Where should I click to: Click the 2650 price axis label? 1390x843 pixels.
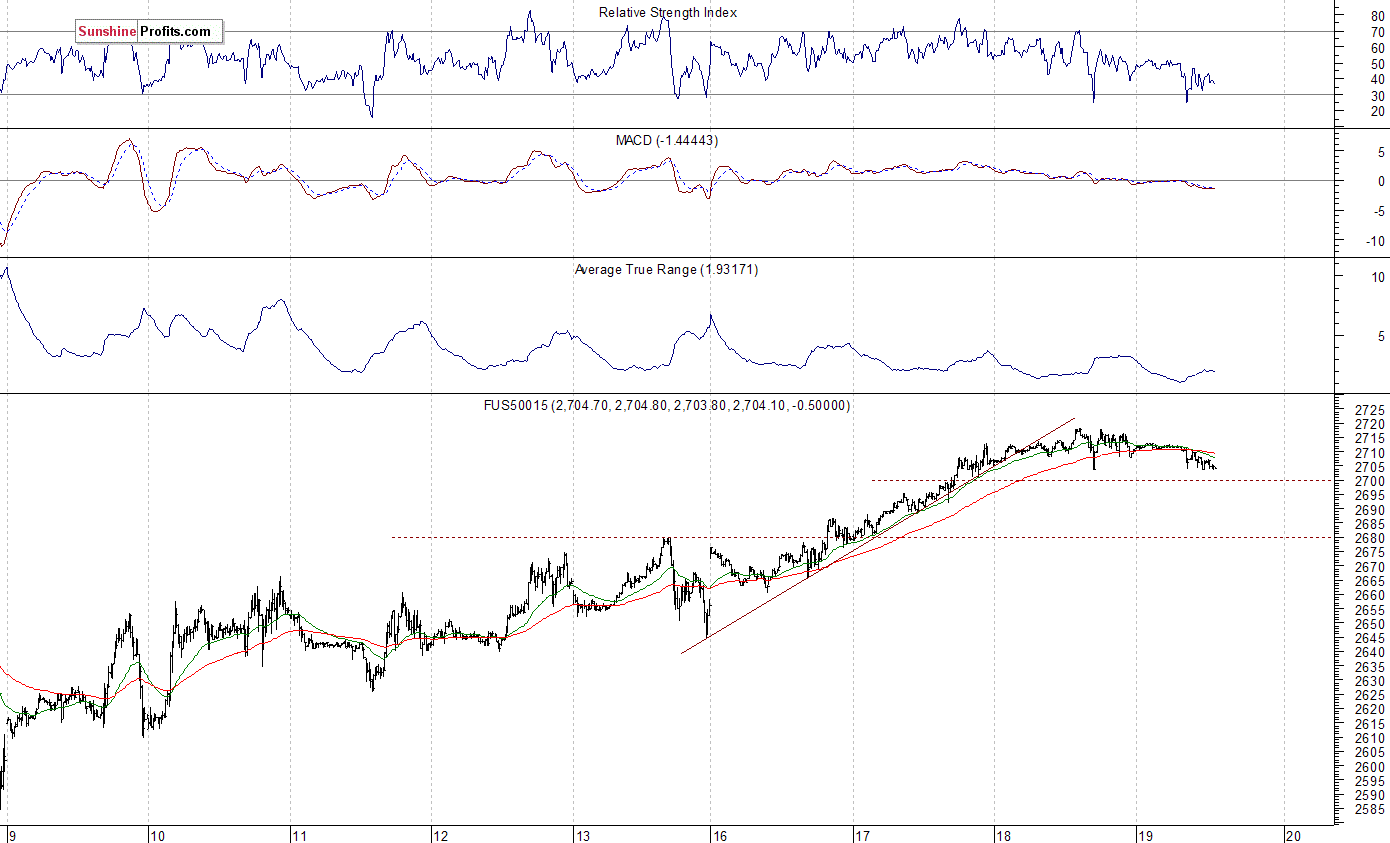pos(1370,624)
